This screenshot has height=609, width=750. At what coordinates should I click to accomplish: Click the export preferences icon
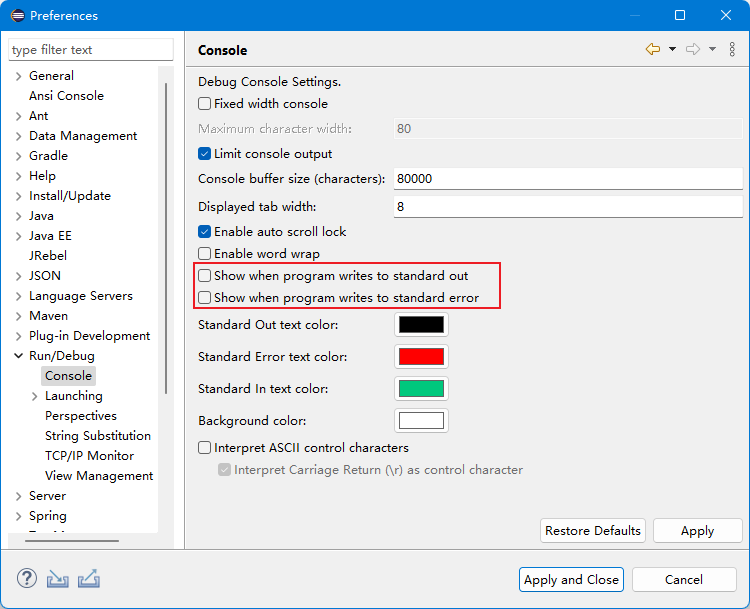coord(89,579)
